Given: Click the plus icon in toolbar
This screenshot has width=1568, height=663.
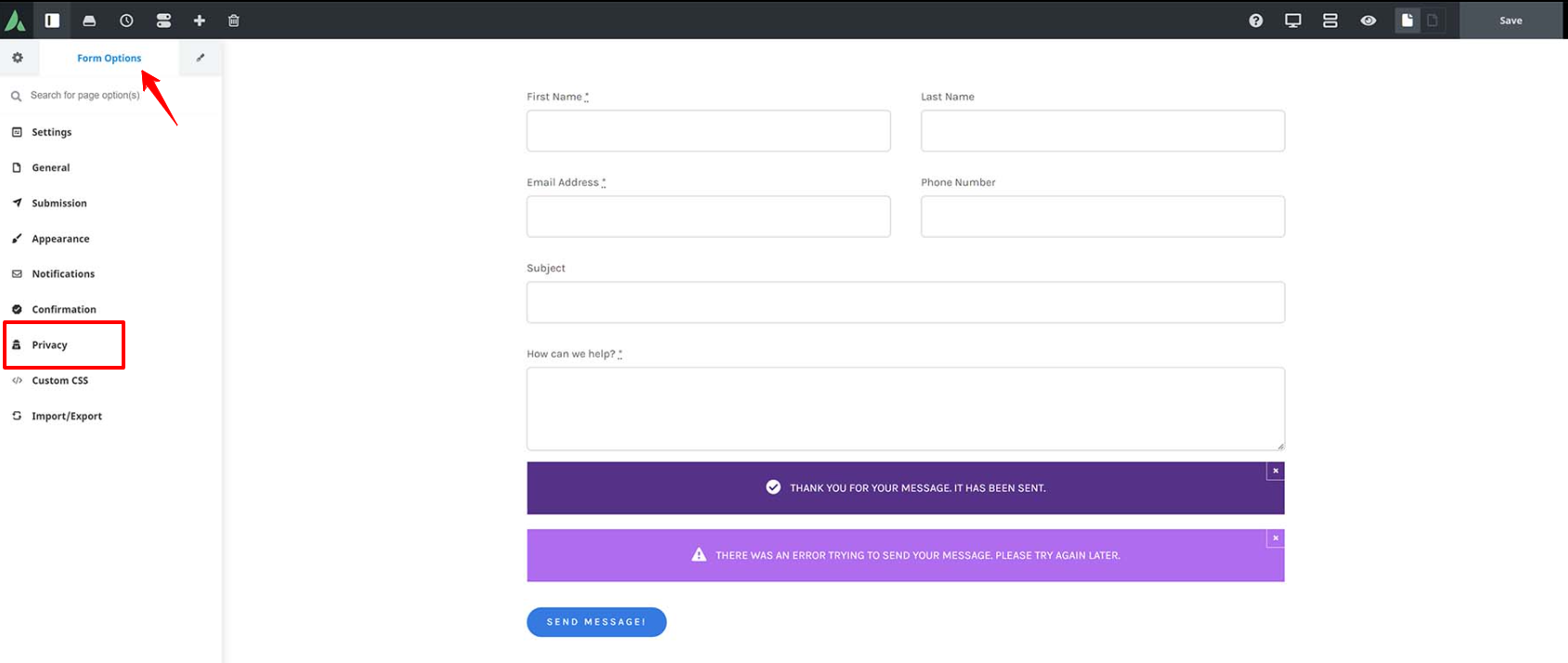Looking at the screenshot, I should coord(199,20).
